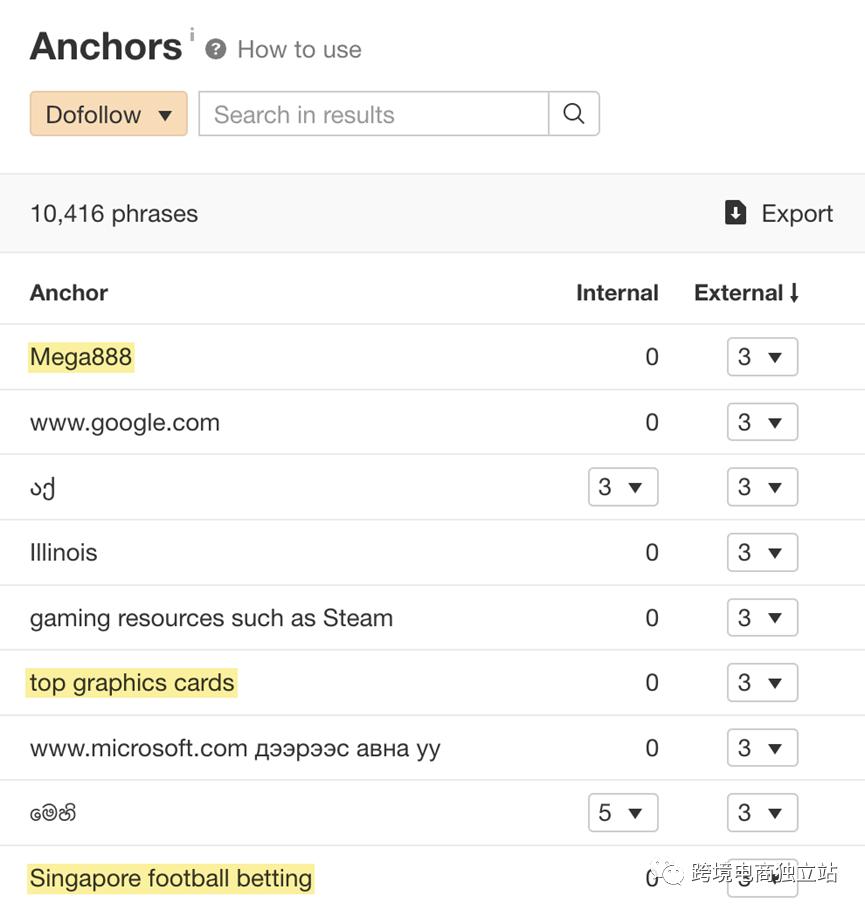The height and width of the screenshot is (910, 865).
Task: Select the Mega888 anchor text
Action: tap(81, 357)
